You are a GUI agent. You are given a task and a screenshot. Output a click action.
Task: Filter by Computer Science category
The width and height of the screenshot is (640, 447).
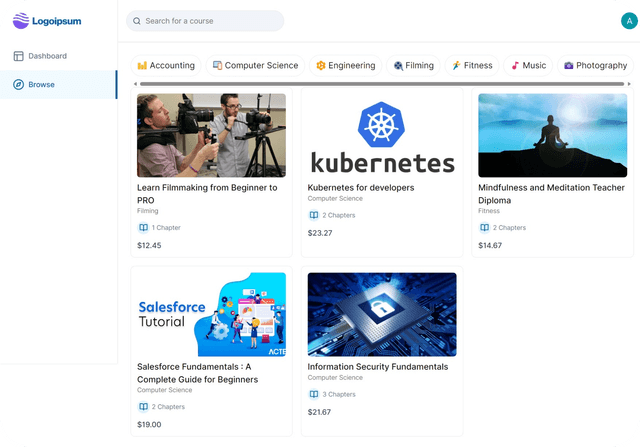tap(255, 65)
